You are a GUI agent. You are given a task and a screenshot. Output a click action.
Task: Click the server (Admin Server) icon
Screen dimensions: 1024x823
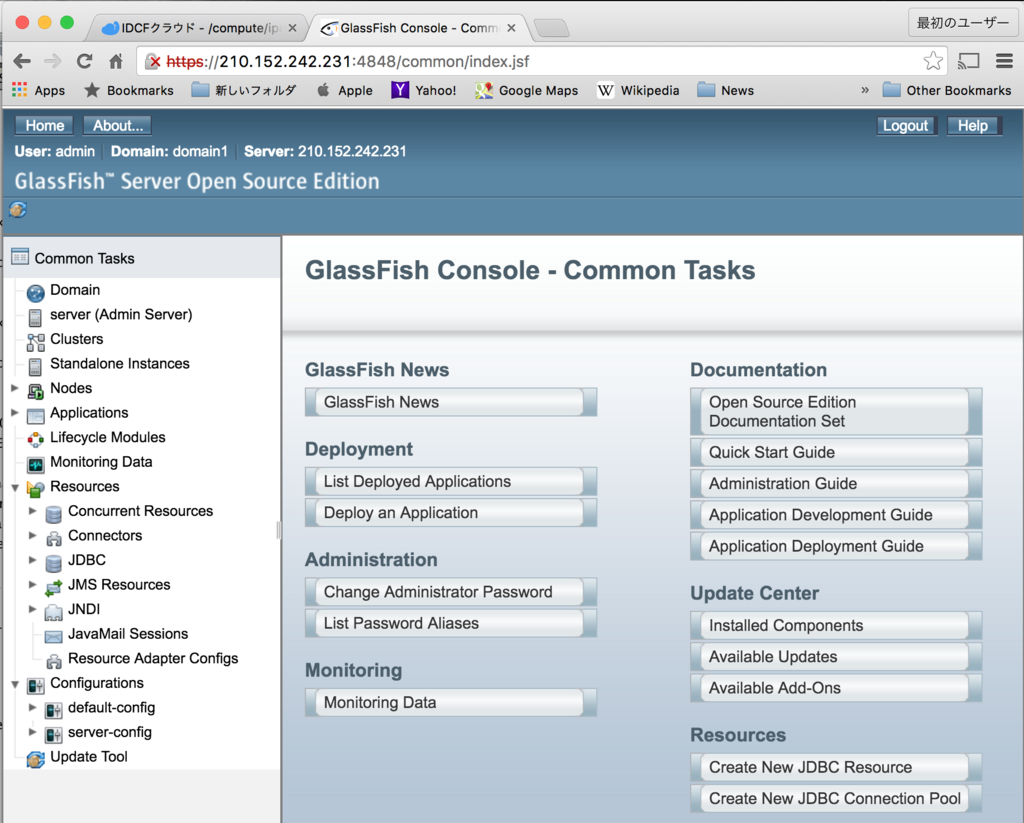(35, 317)
